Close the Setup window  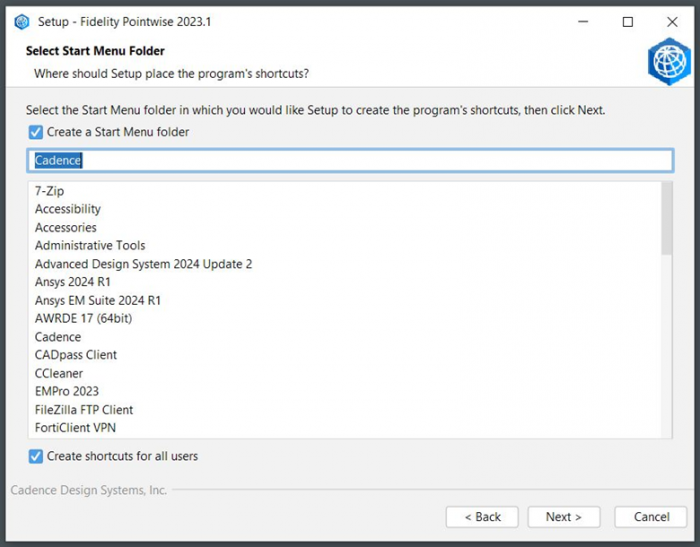point(672,21)
